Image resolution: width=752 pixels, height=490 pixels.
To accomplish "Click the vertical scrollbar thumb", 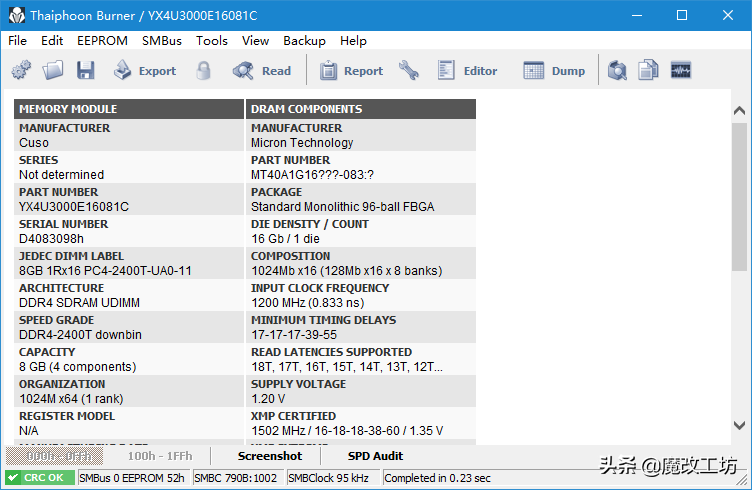I will 739,197.
